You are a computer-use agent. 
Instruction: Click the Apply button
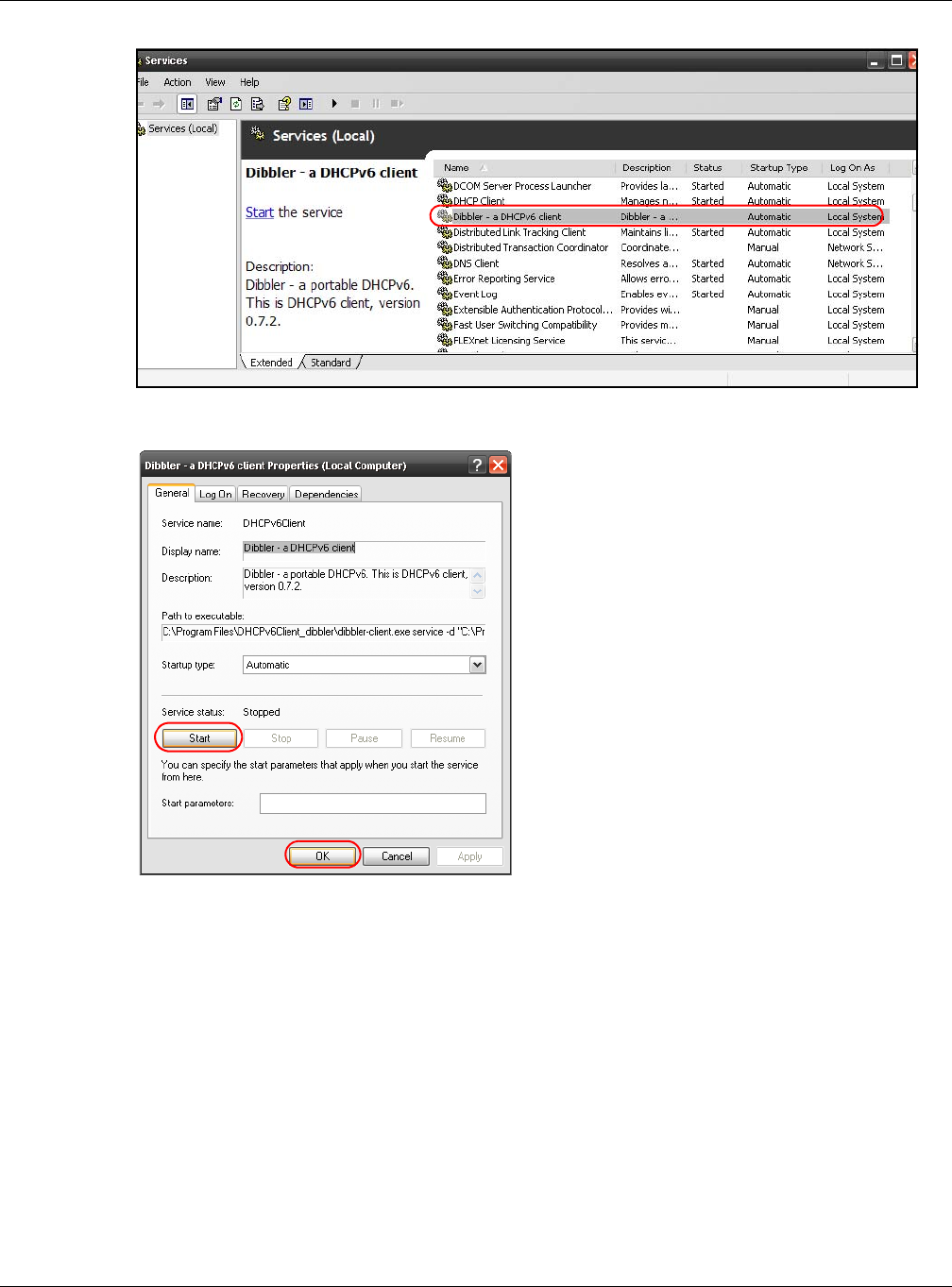coord(469,856)
